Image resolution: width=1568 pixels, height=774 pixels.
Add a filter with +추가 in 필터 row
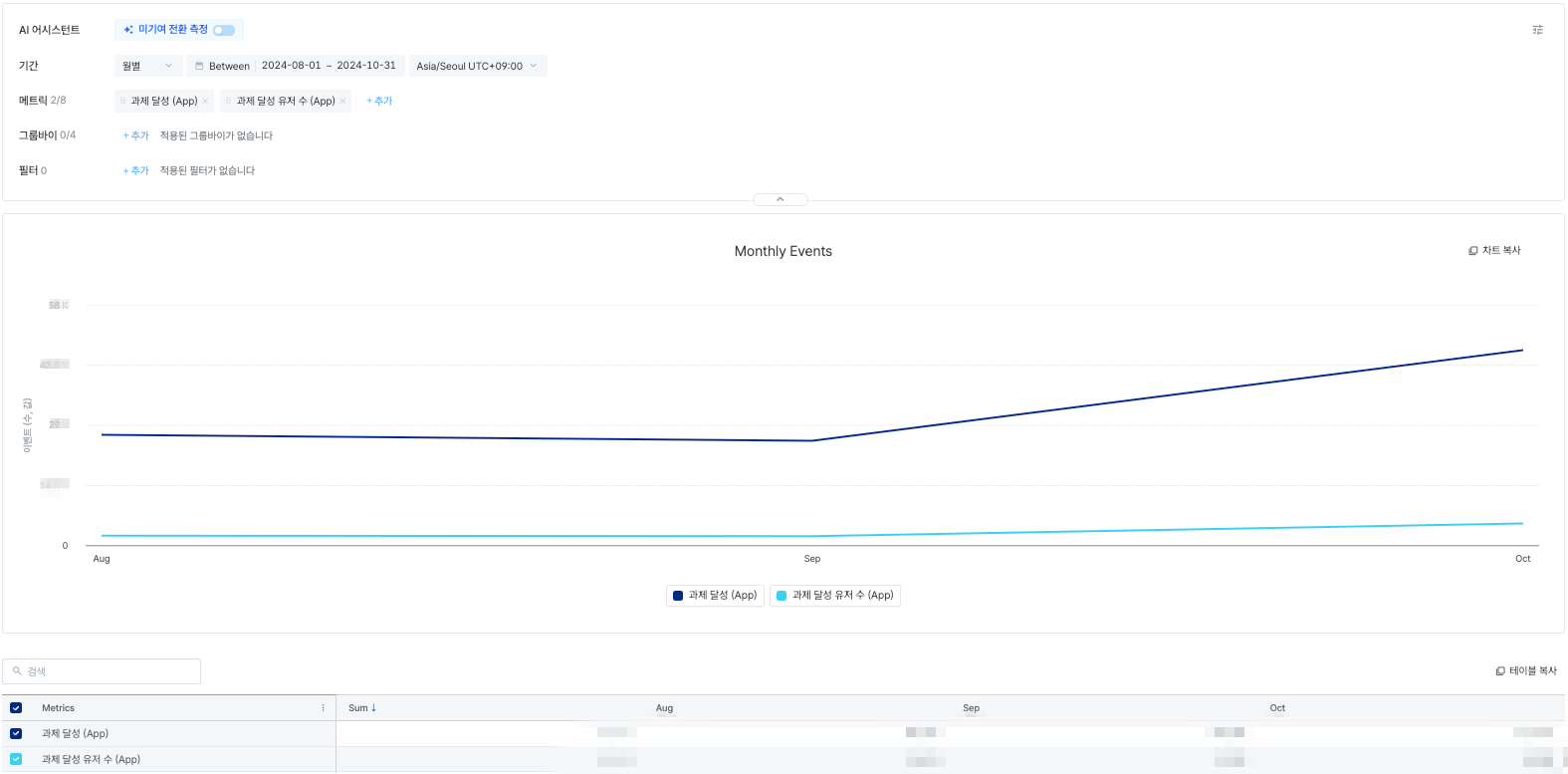coord(135,170)
